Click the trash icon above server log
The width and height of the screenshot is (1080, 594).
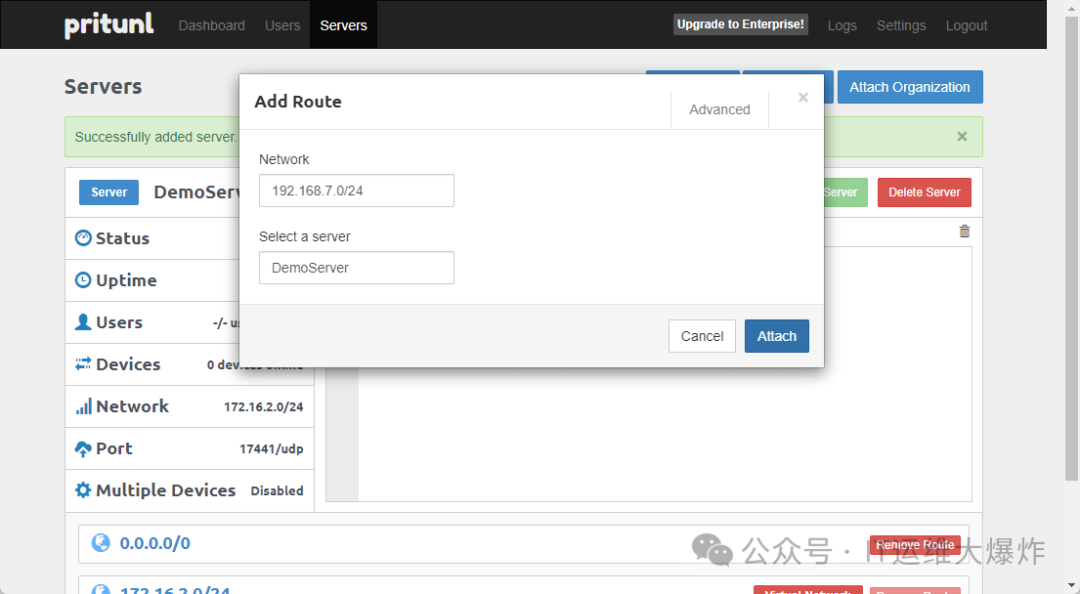tap(964, 231)
